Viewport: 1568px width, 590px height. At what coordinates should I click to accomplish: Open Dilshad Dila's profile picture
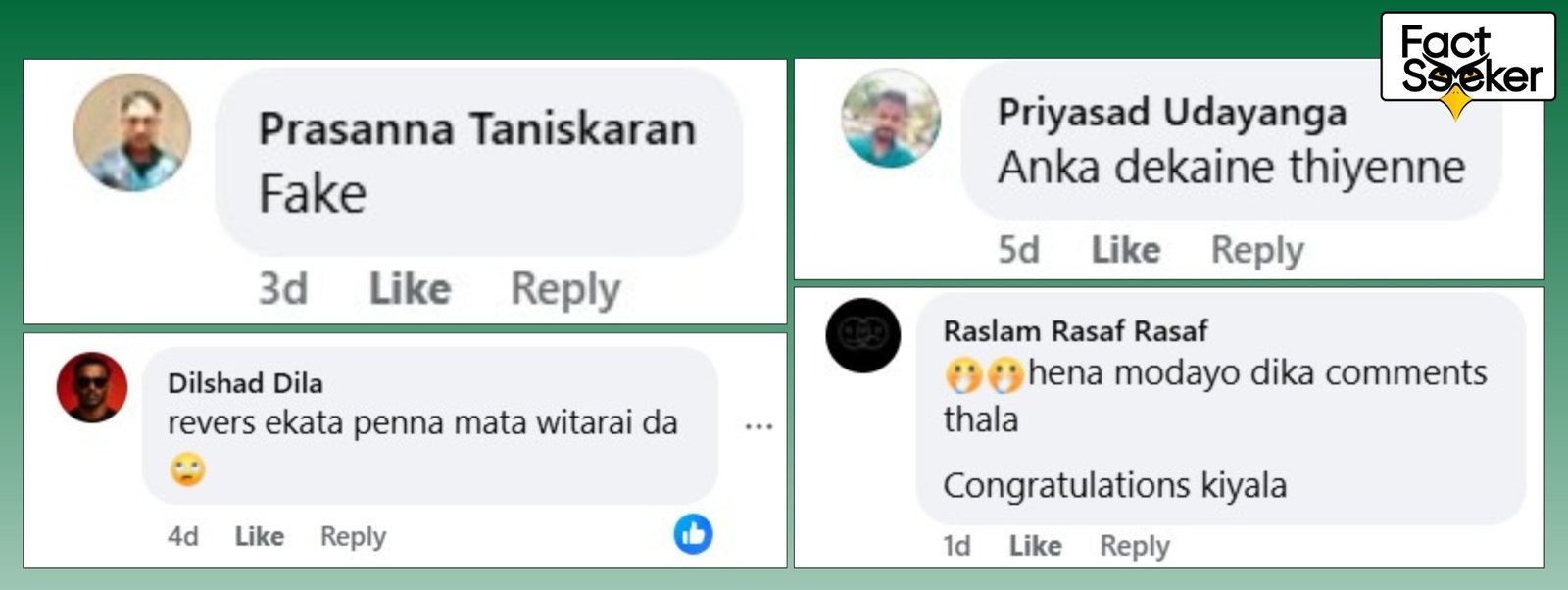[92, 387]
